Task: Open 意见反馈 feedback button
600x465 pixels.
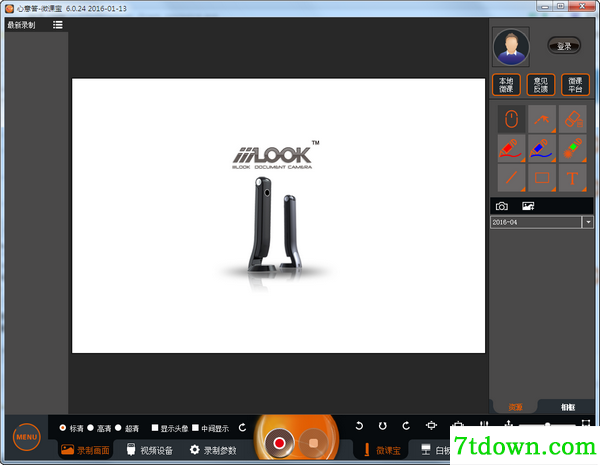Action: [x=541, y=85]
